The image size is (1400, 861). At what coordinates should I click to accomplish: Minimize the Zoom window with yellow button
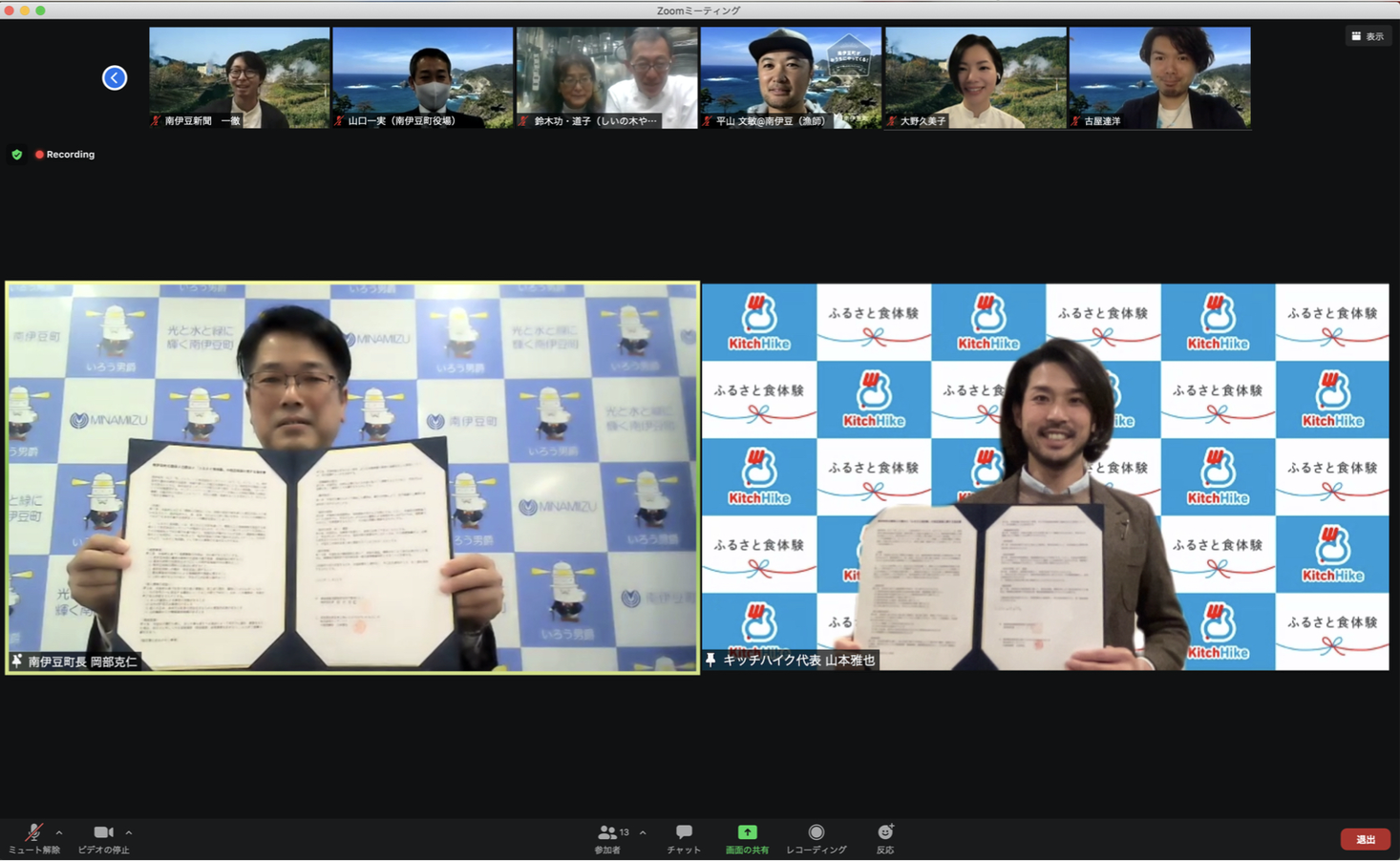pos(25,10)
